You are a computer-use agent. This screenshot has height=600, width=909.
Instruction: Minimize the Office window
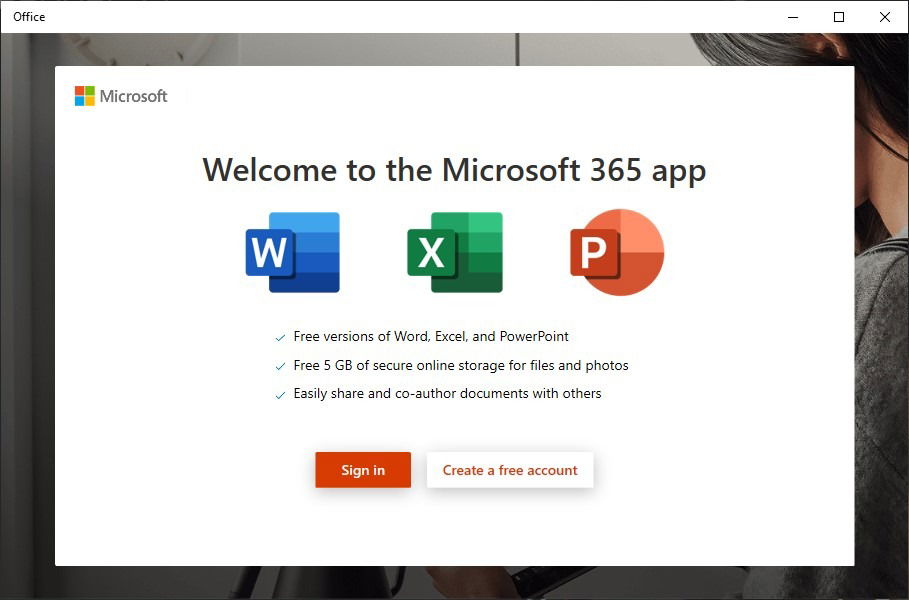tap(793, 17)
